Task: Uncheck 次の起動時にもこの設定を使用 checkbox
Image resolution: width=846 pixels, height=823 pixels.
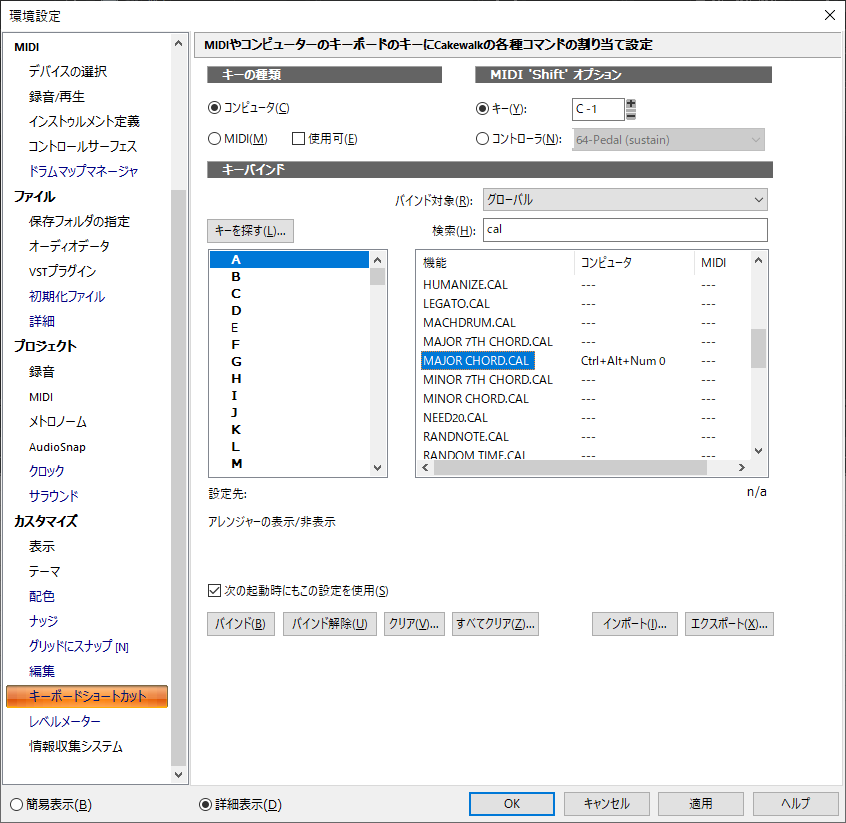Action: pos(214,590)
